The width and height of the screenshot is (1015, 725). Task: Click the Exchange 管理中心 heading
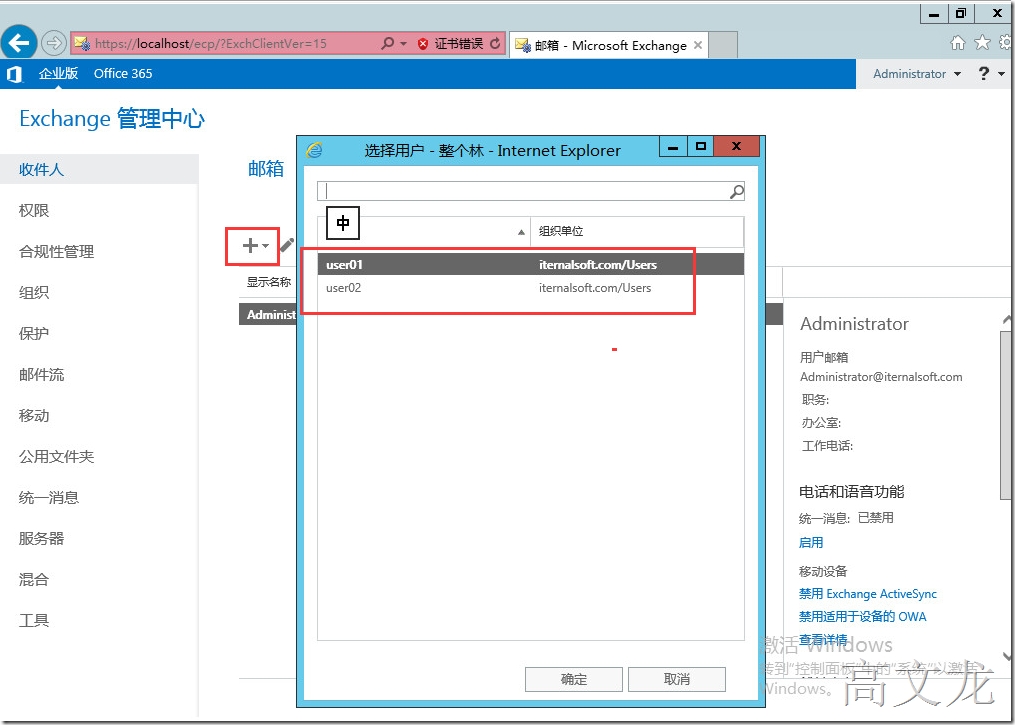pyautogui.click(x=112, y=118)
